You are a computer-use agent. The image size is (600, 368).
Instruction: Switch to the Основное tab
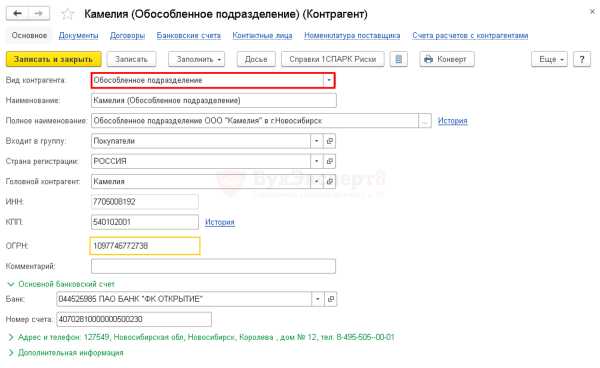point(29,36)
